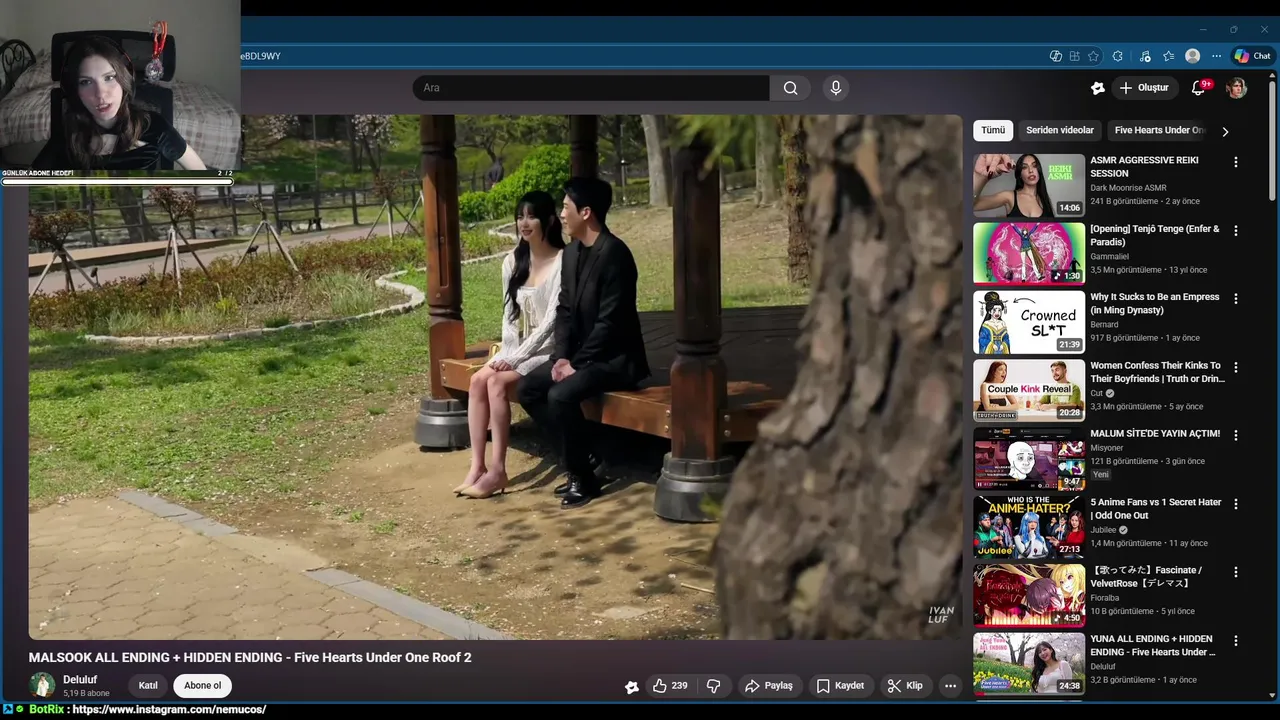The height and width of the screenshot is (720, 1280).
Task: Open options for ASMR Aggressive Reiki video
Action: point(1235,162)
